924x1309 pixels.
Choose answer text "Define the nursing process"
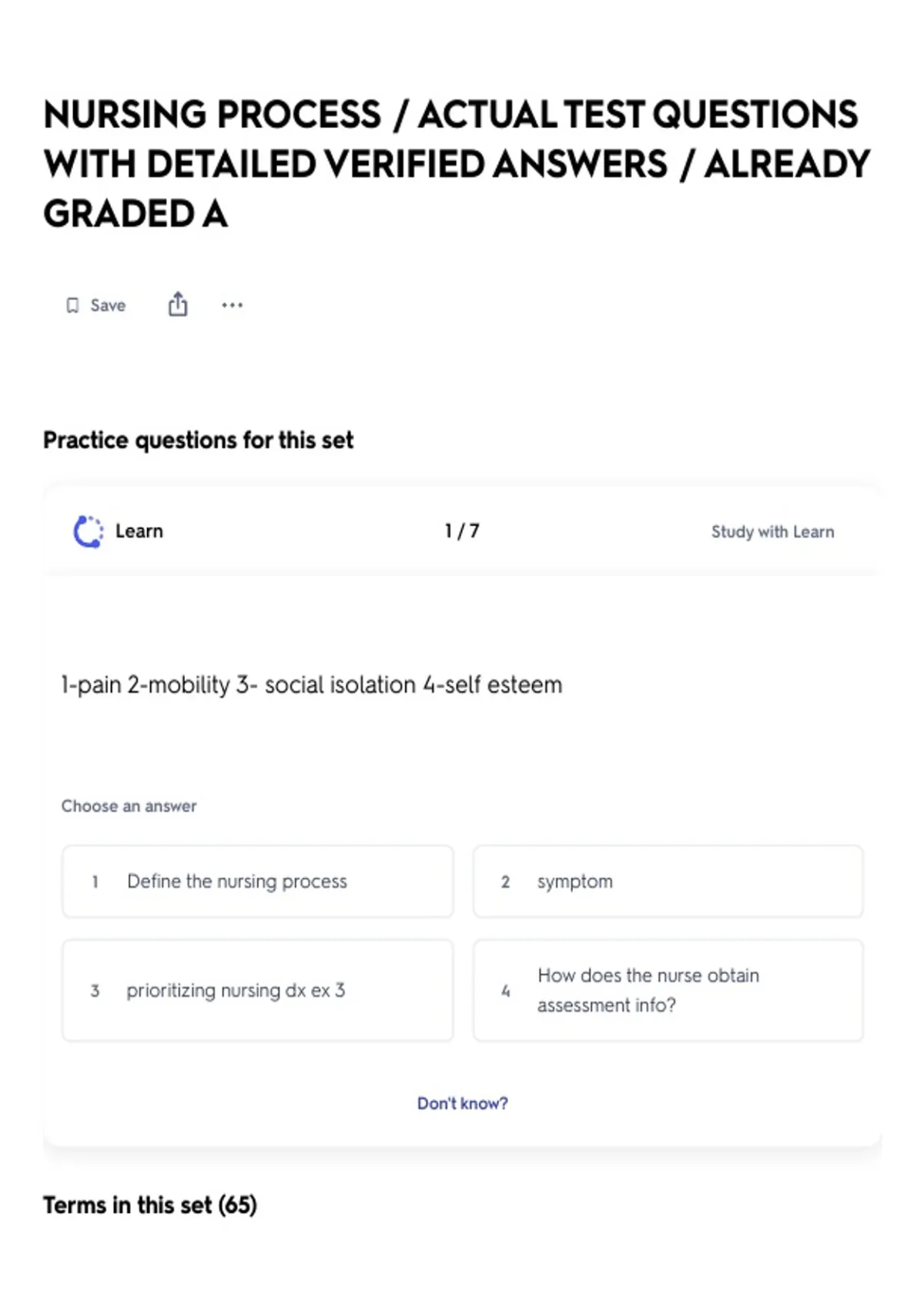(237, 882)
